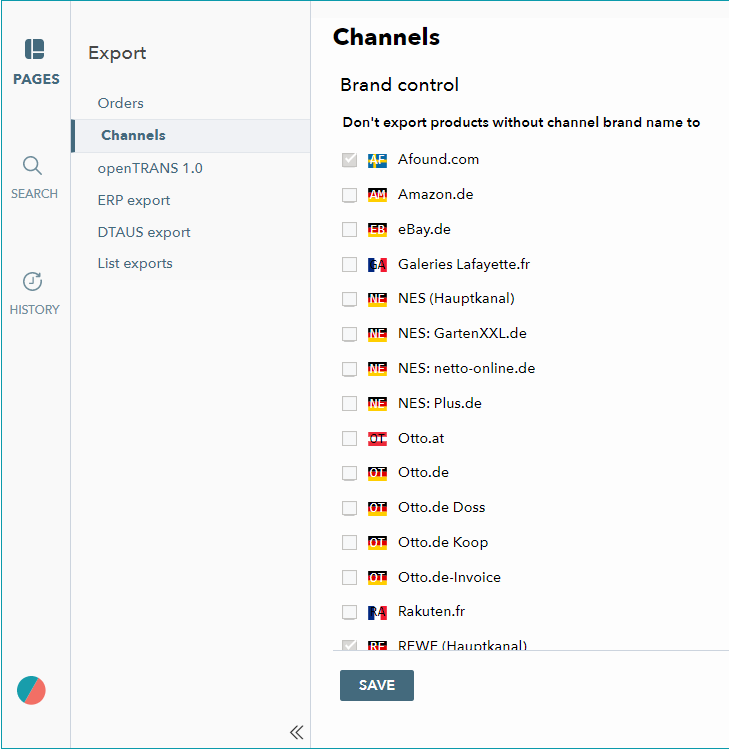Check the NES (Hauptkanal) checkbox
Screen dimensions: 729x749
point(349,299)
